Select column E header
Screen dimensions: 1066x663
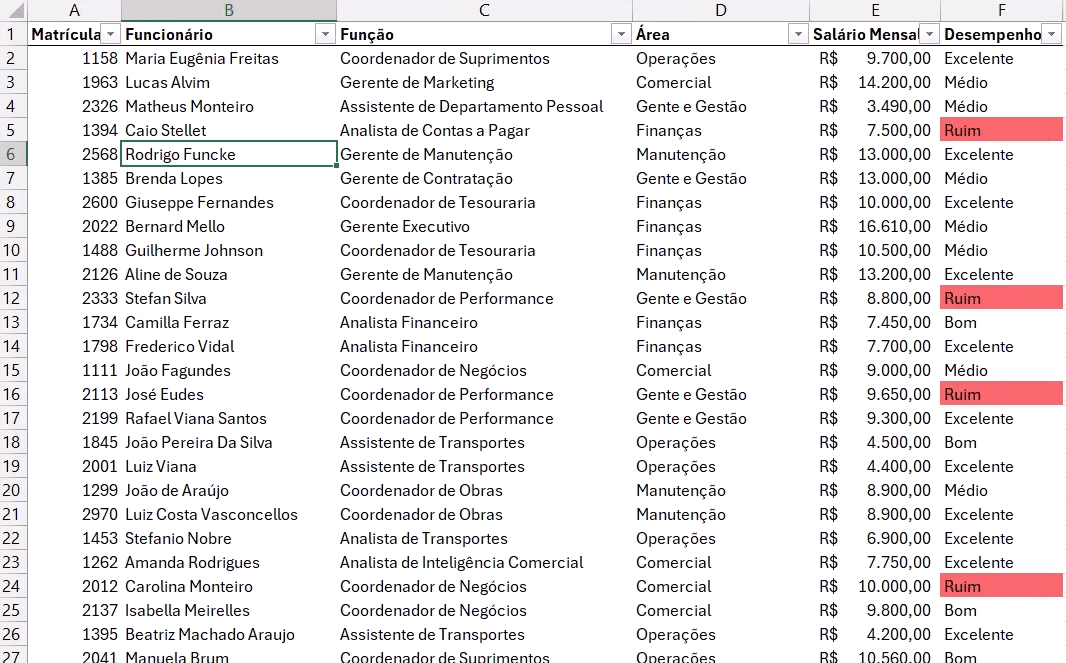click(875, 10)
